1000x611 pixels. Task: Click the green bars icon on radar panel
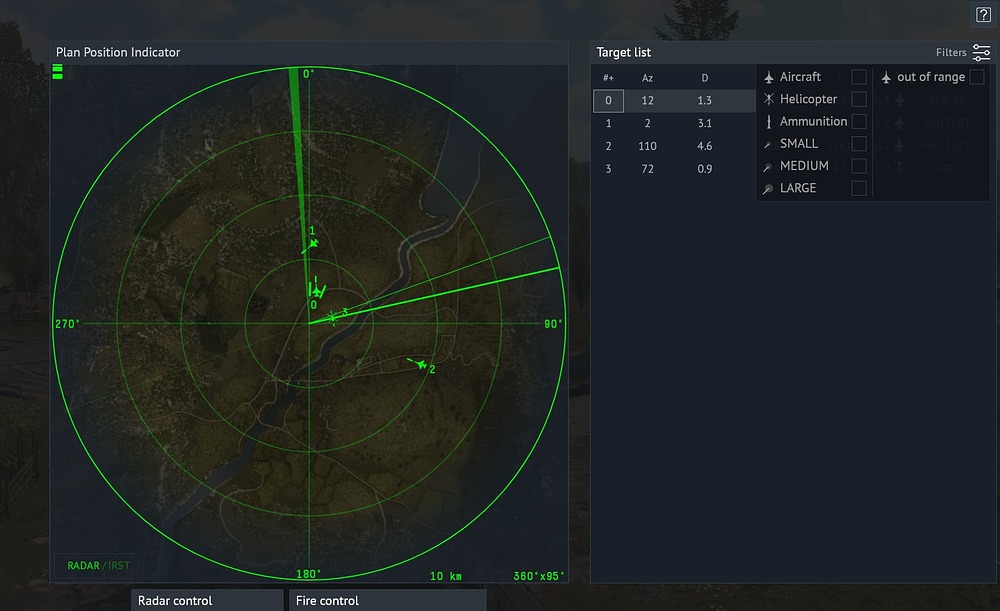(x=57, y=71)
